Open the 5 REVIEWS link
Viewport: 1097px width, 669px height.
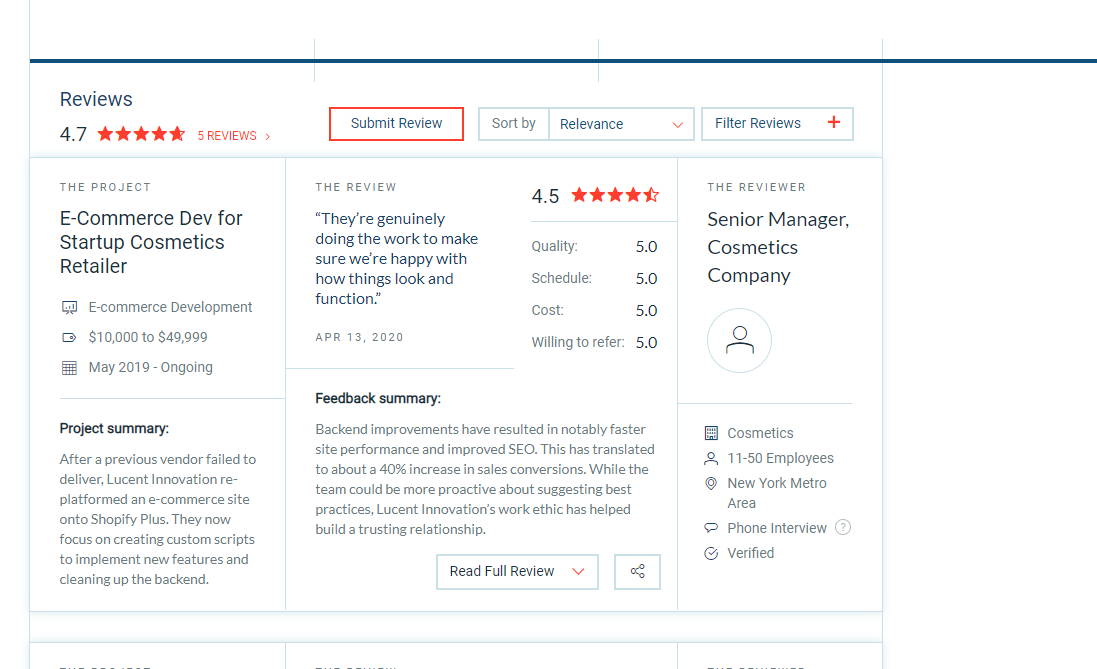233,136
